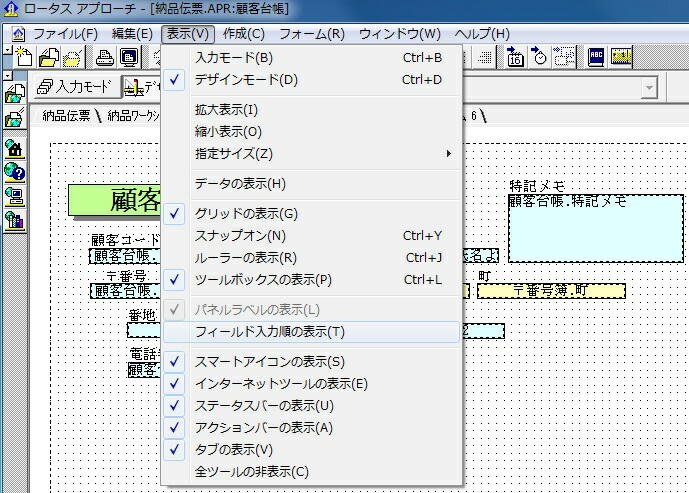Toggle インターネットツールの表示(E)
Image resolution: width=689 pixels, height=493 pixels.
[312, 383]
